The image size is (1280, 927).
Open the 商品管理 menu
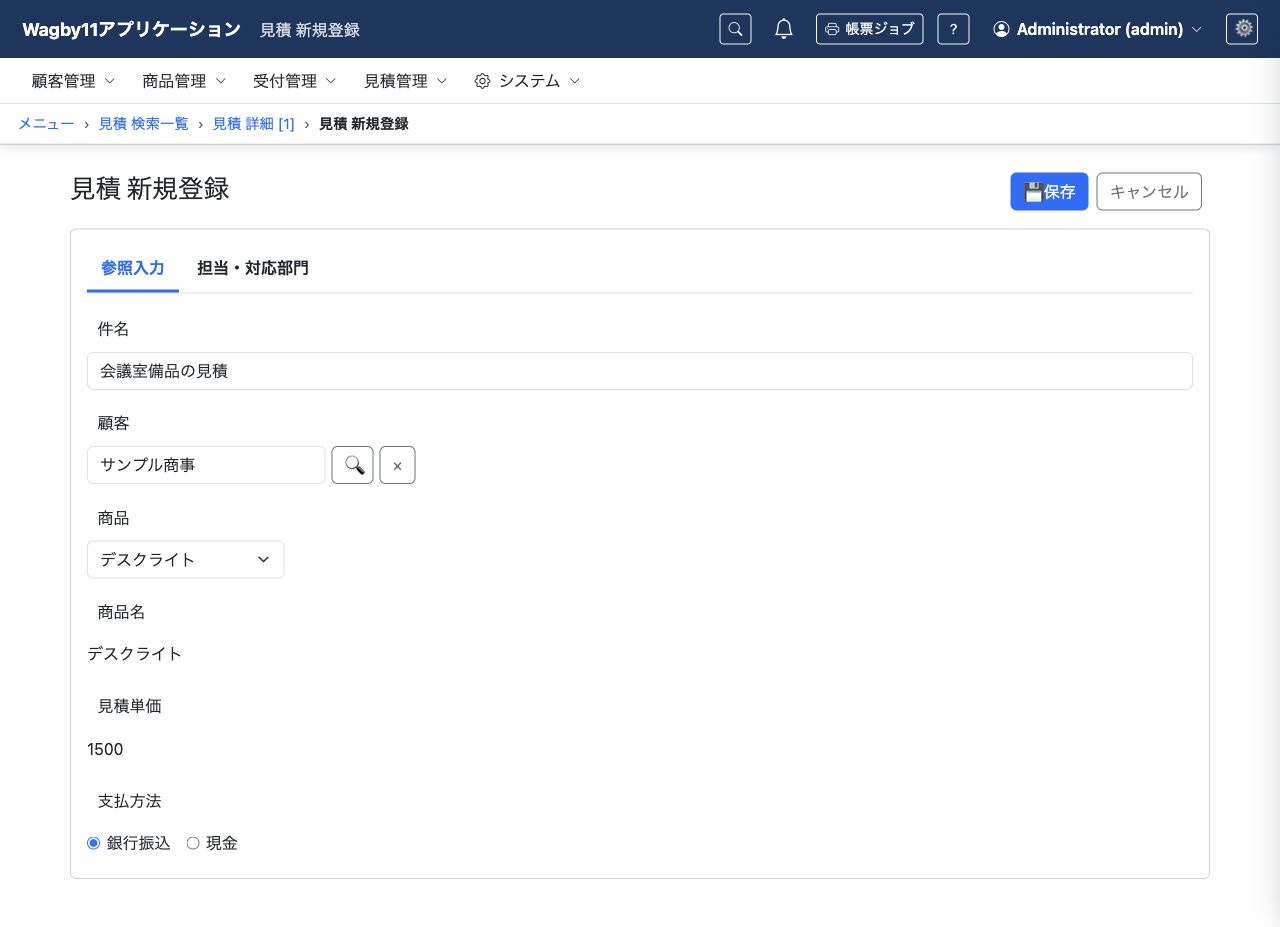coord(184,81)
